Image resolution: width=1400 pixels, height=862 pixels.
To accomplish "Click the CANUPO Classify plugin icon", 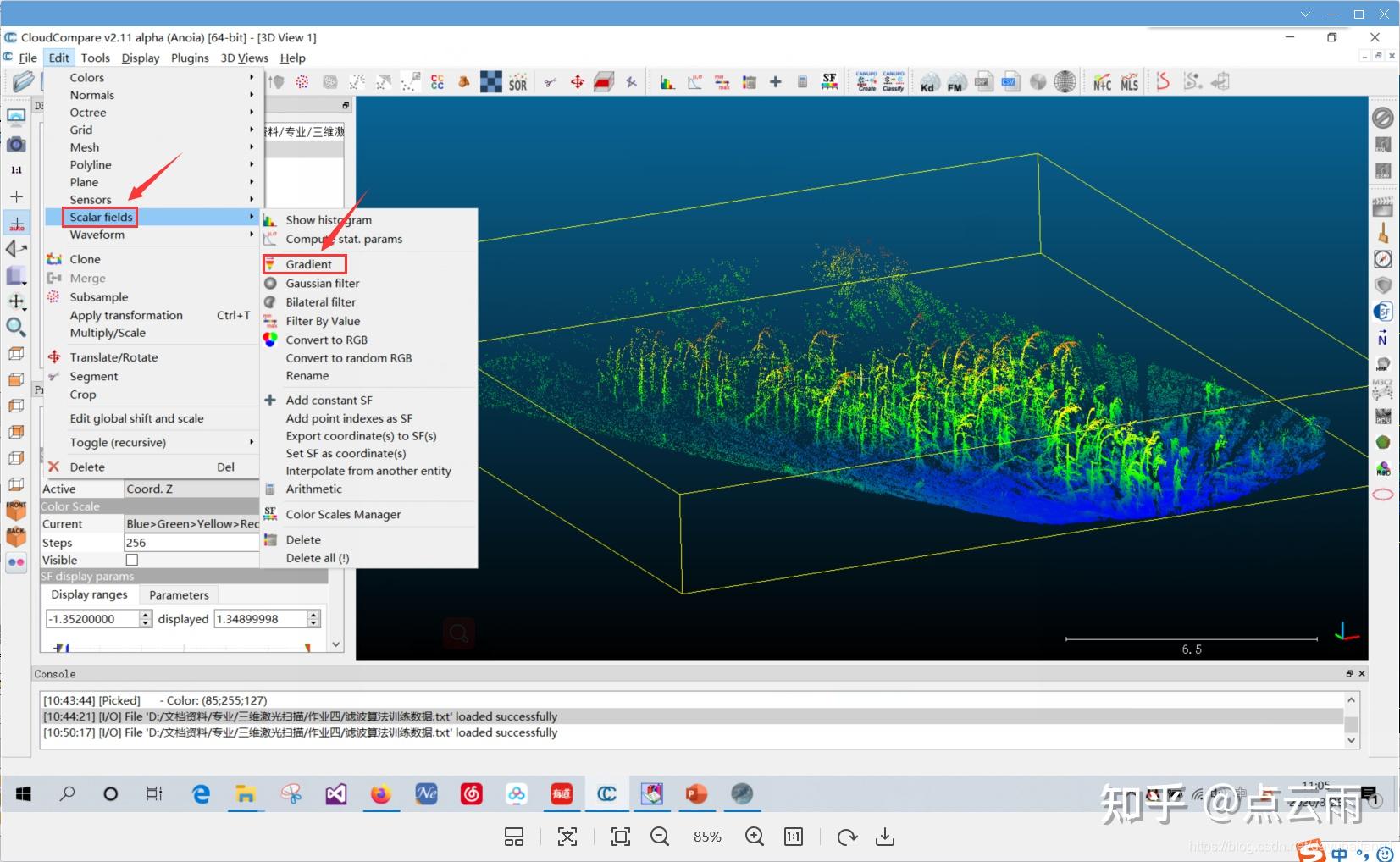I will pos(894,81).
